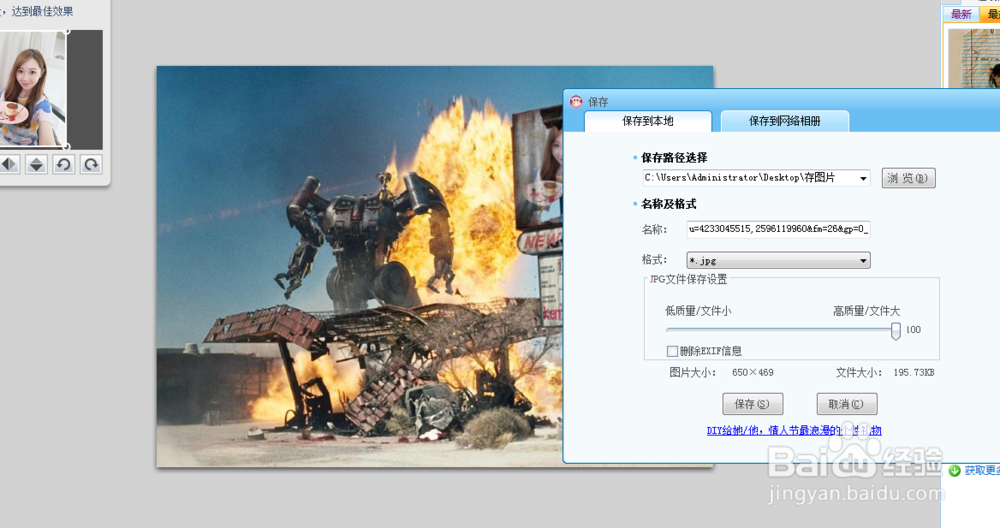Select the girl portrait thumbnail preview
This screenshot has width=1000, height=528.
[x=33, y=89]
